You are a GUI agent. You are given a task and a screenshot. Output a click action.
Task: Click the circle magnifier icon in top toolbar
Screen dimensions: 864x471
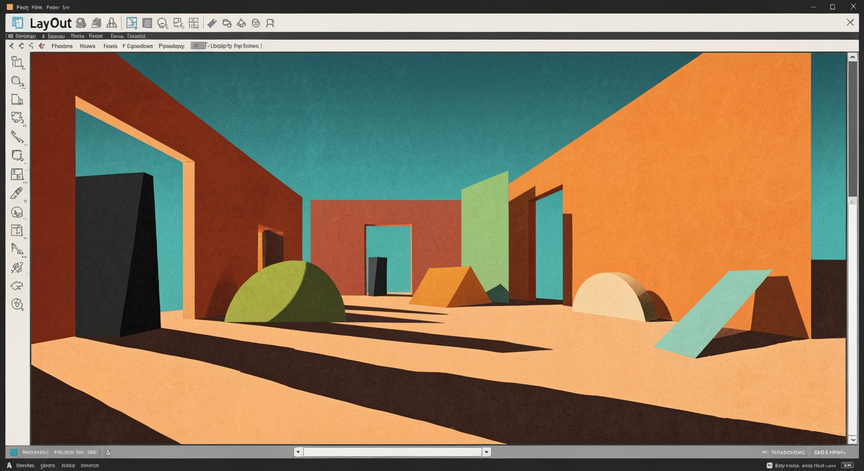163,23
